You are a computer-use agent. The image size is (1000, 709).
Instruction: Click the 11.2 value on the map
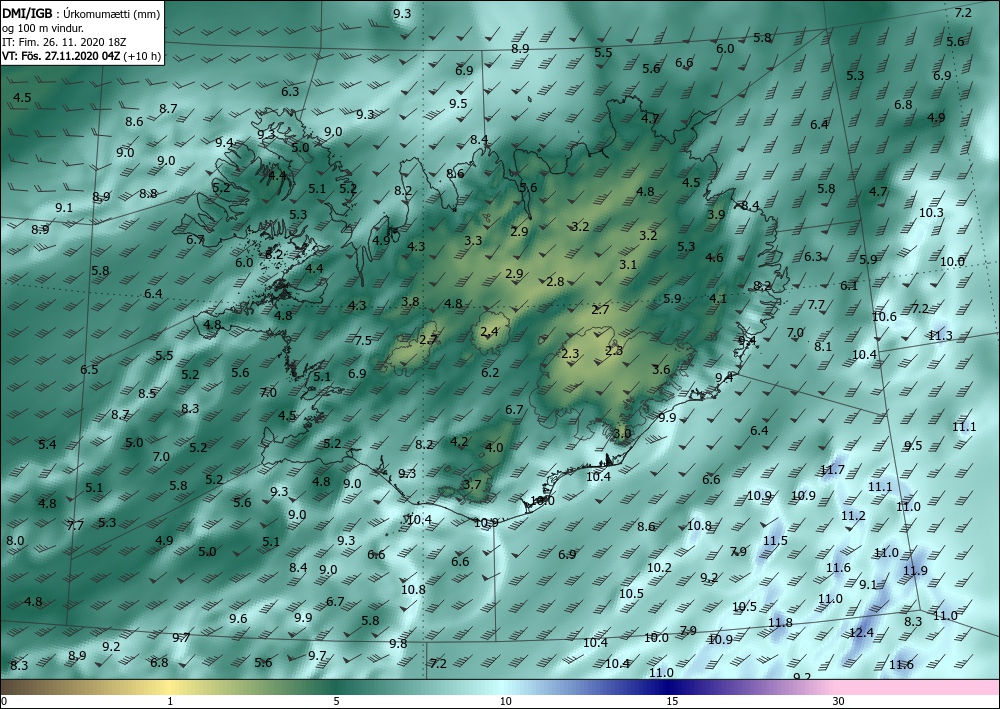853,516
